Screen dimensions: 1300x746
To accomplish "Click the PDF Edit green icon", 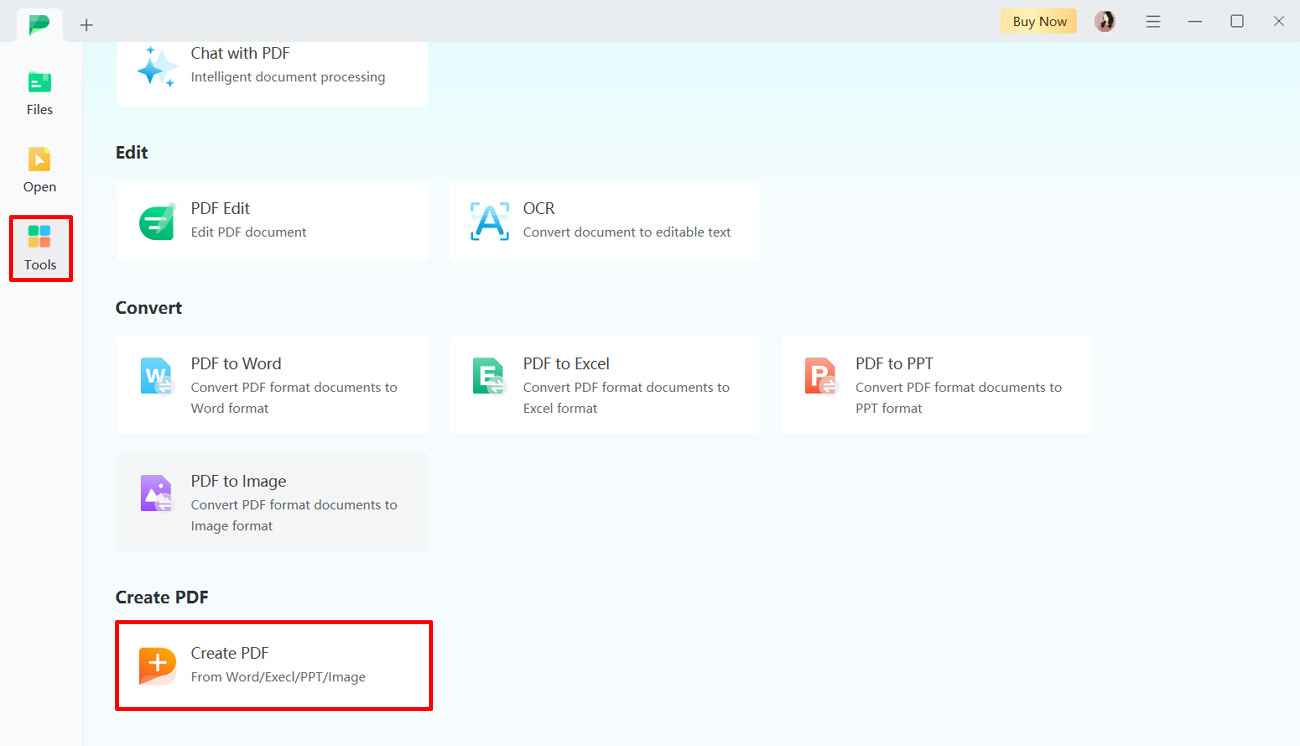I will click(x=157, y=221).
